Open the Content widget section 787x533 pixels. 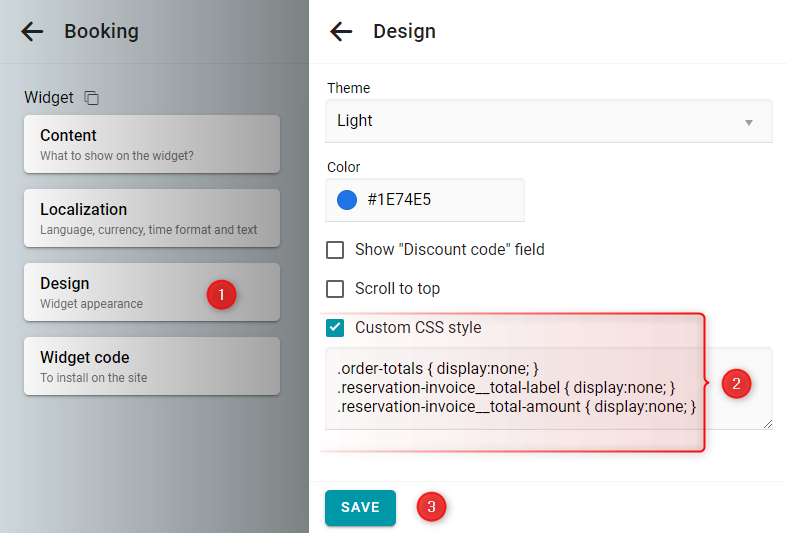[152, 144]
